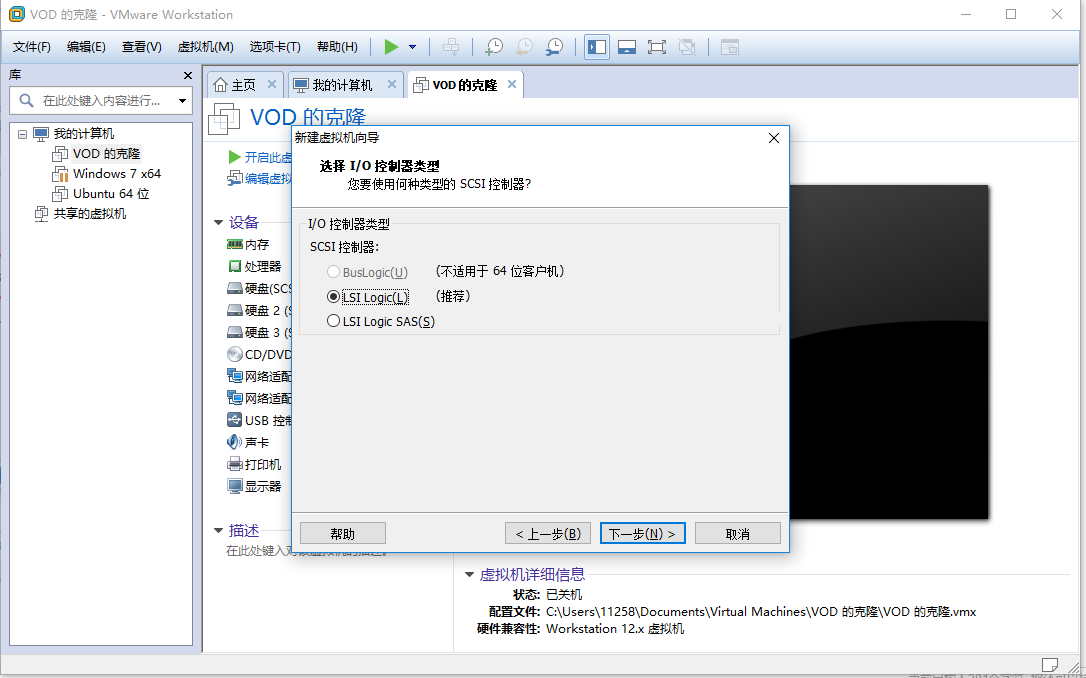This screenshot has width=1086, height=678.
Task: Open the 虚拟机(M) menu
Action: [205, 47]
